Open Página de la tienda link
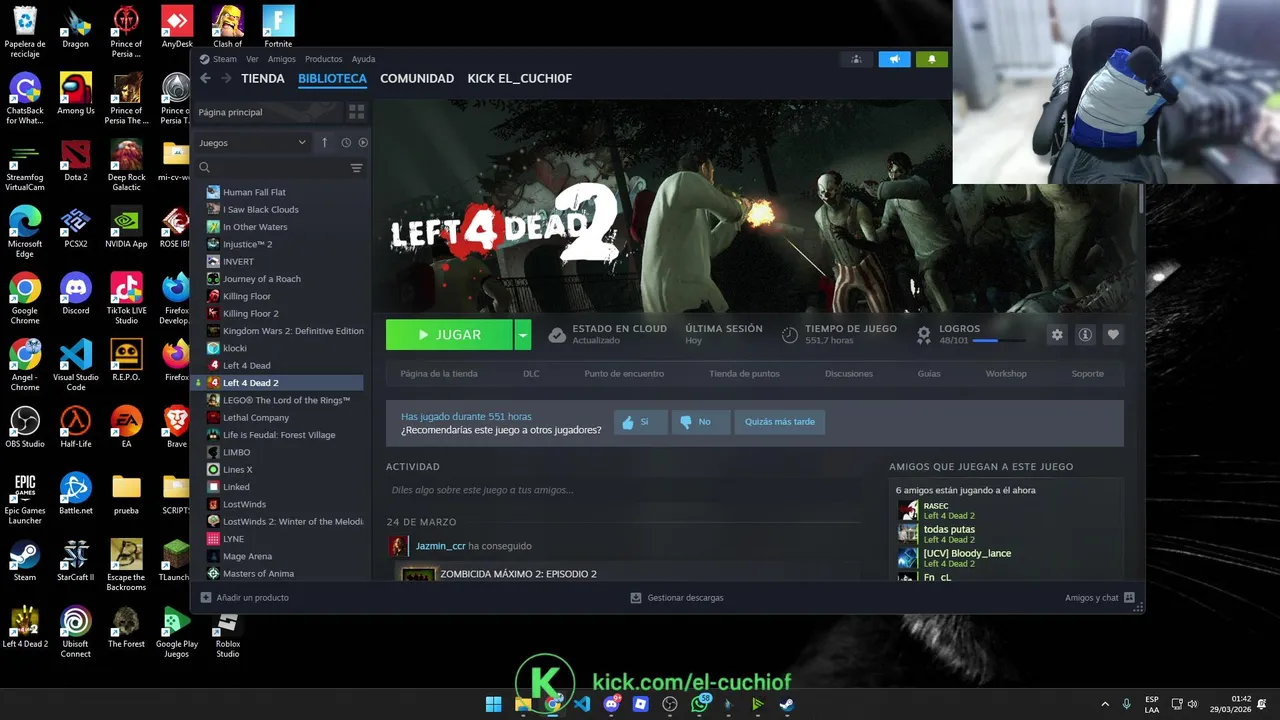This screenshot has width=1280, height=720. pyautogui.click(x=439, y=374)
